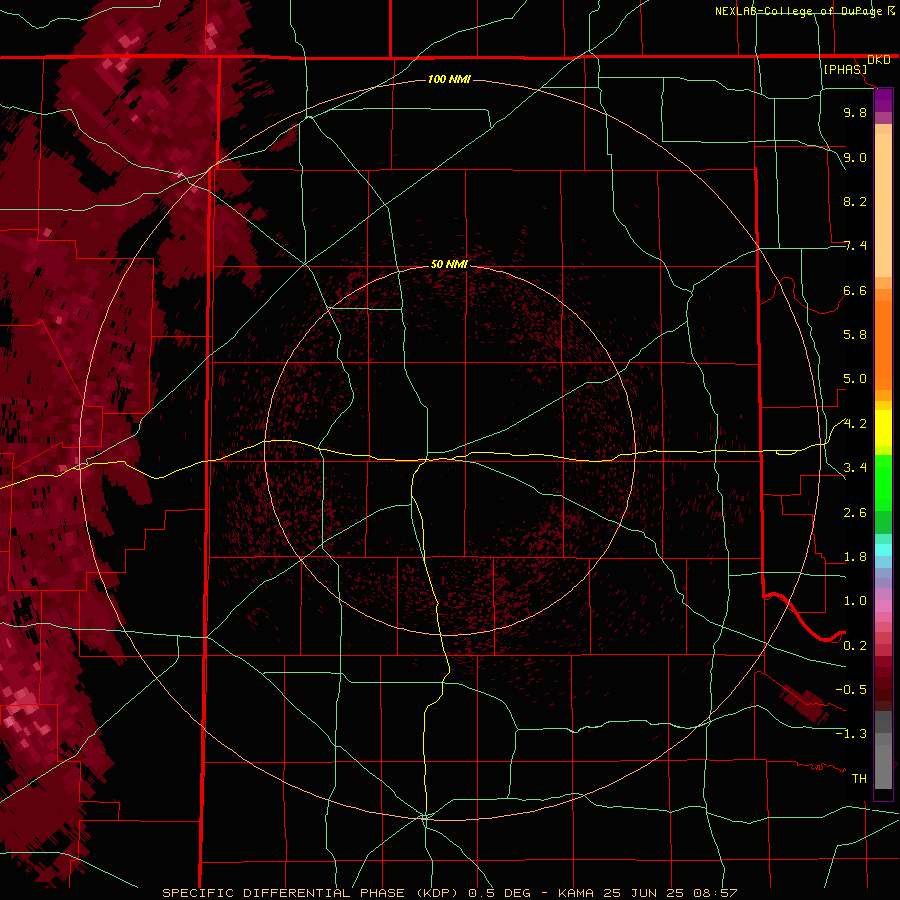Click the 8.2 value on the color scale
Screen dimensions: 900x900
click(855, 201)
